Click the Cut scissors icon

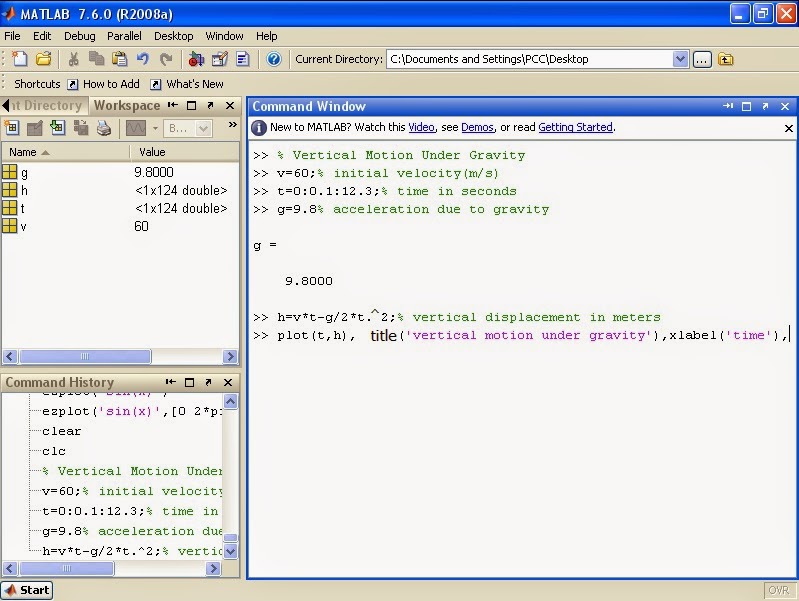click(x=73, y=59)
